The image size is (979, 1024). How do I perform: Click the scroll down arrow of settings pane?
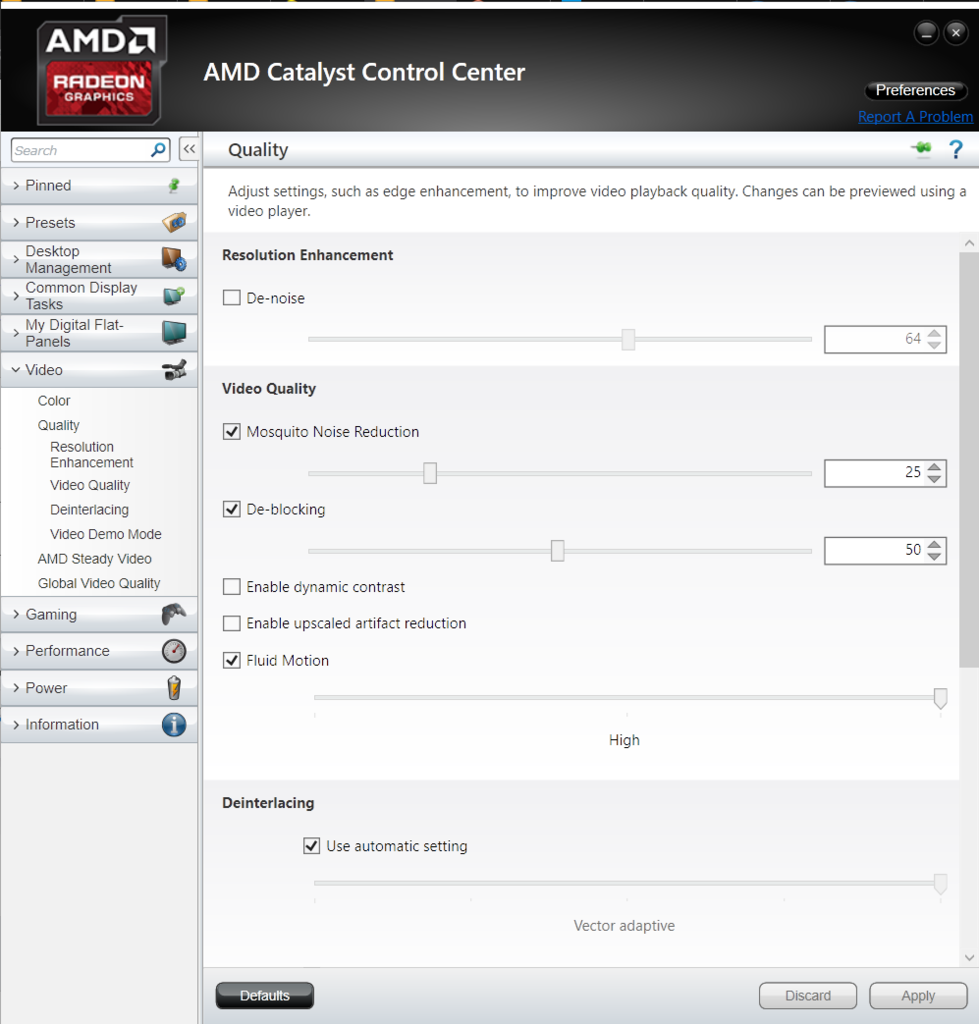[969, 958]
